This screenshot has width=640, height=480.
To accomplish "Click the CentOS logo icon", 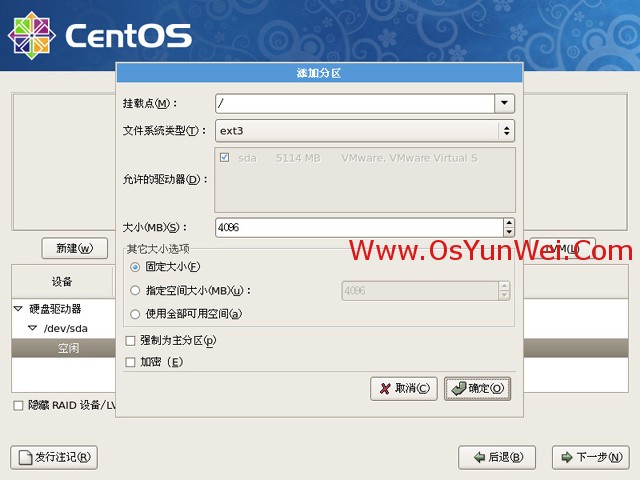I will (32, 36).
